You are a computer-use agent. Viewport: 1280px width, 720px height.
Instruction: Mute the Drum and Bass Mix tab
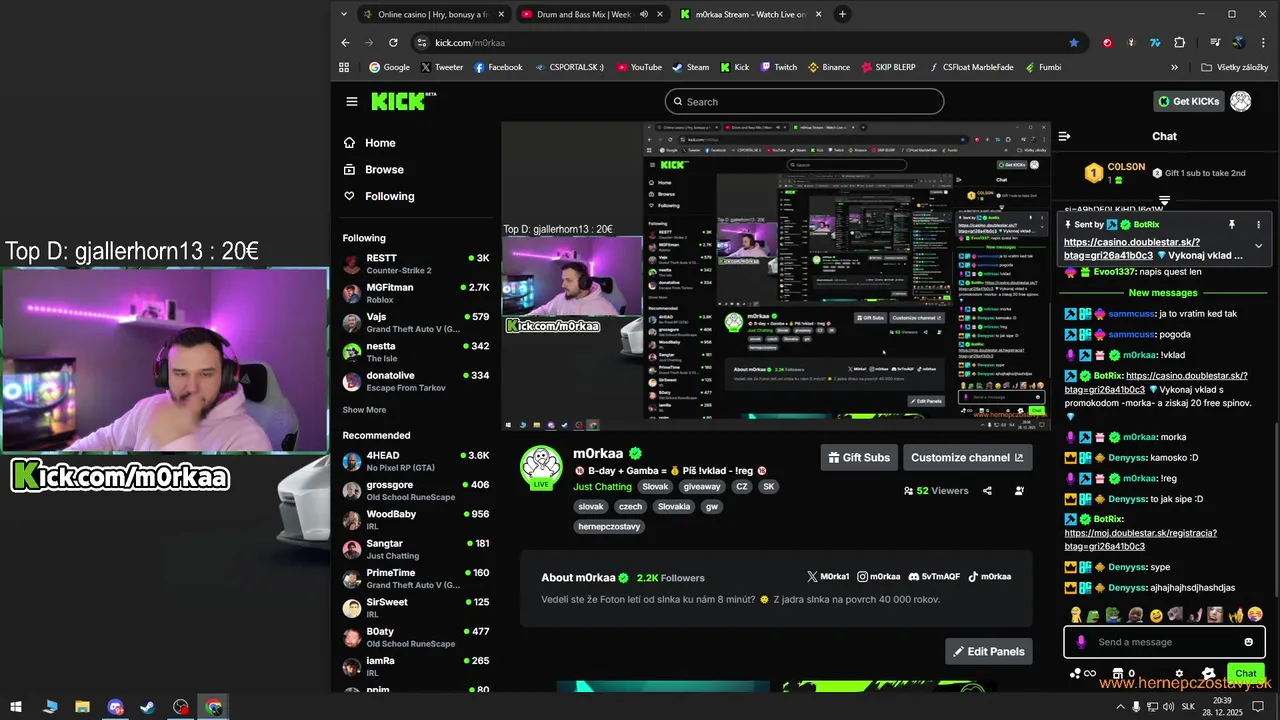[644, 14]
